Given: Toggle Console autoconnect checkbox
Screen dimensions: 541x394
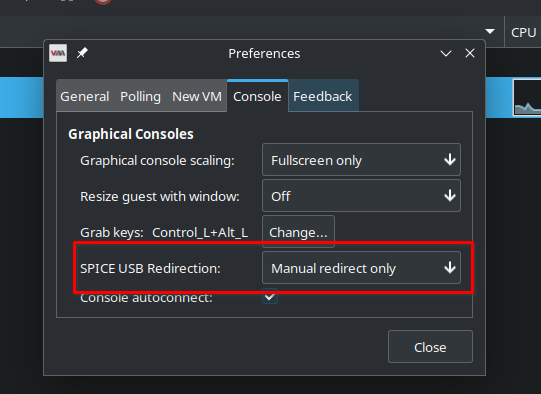Looking at the screenshot, I should [270, 297].
